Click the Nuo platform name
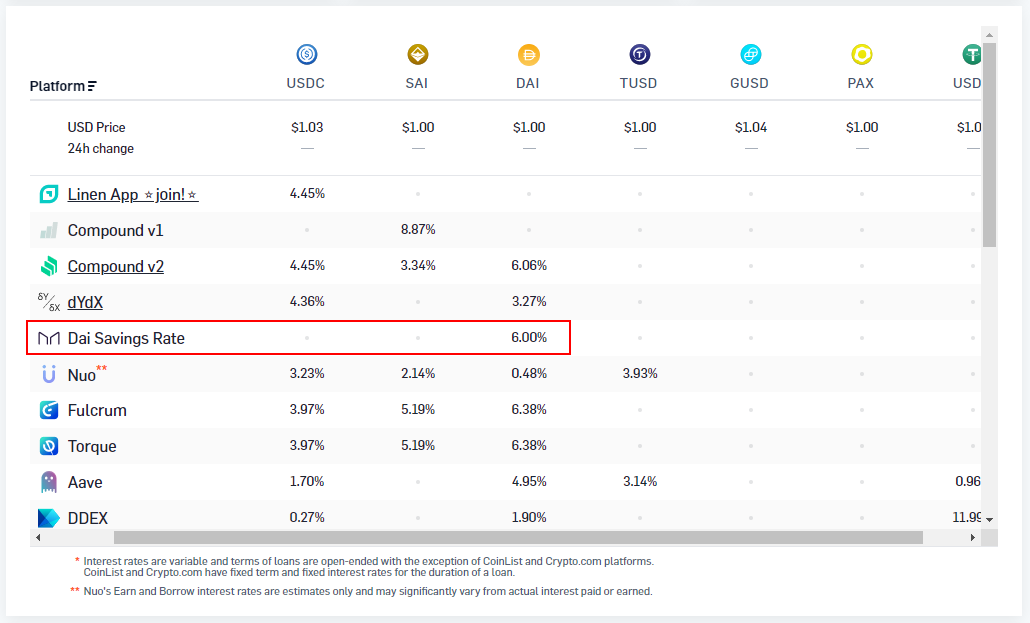The height and width of the screenshot is (623, 1030). point(81,375)
